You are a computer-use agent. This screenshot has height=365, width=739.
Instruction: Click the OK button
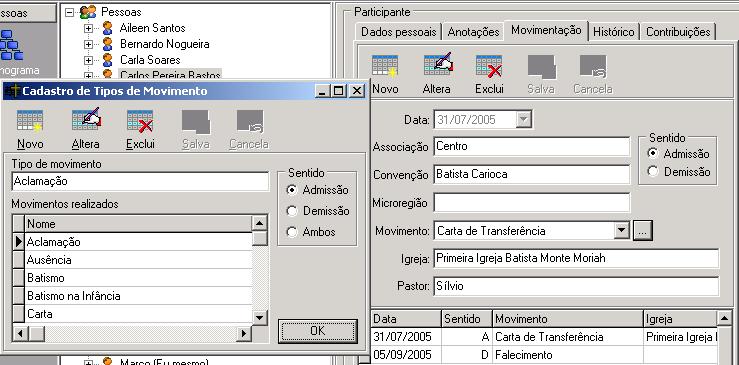[318, 331]
